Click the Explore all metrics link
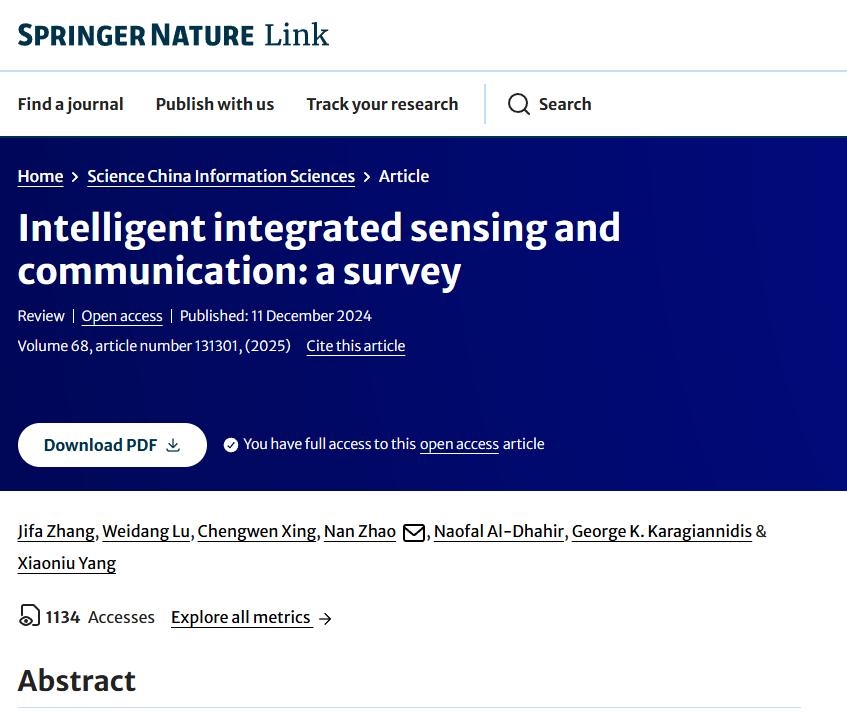 240,617
